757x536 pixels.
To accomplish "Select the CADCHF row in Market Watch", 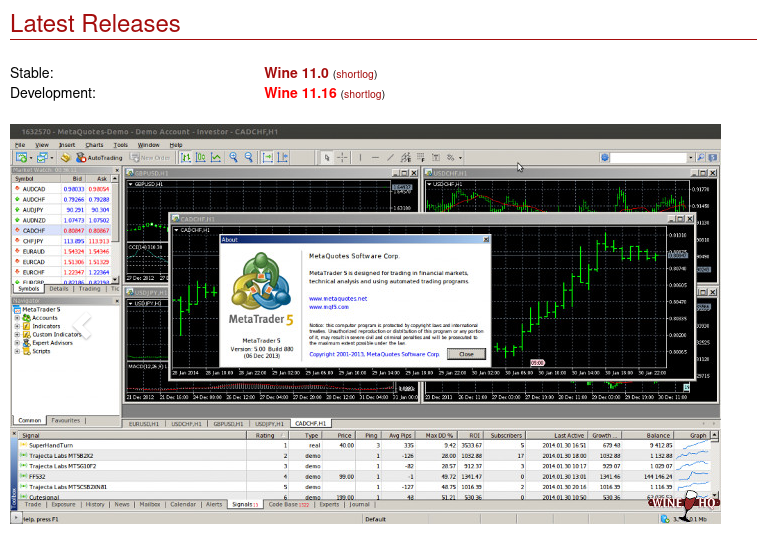I will [62, 230].
